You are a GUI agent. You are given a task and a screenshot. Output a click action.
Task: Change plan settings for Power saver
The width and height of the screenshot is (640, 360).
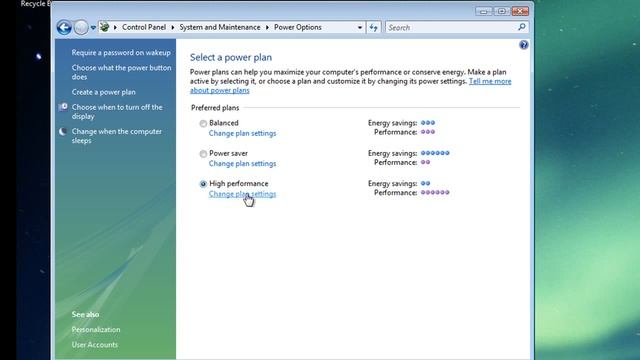coord(242,164)
